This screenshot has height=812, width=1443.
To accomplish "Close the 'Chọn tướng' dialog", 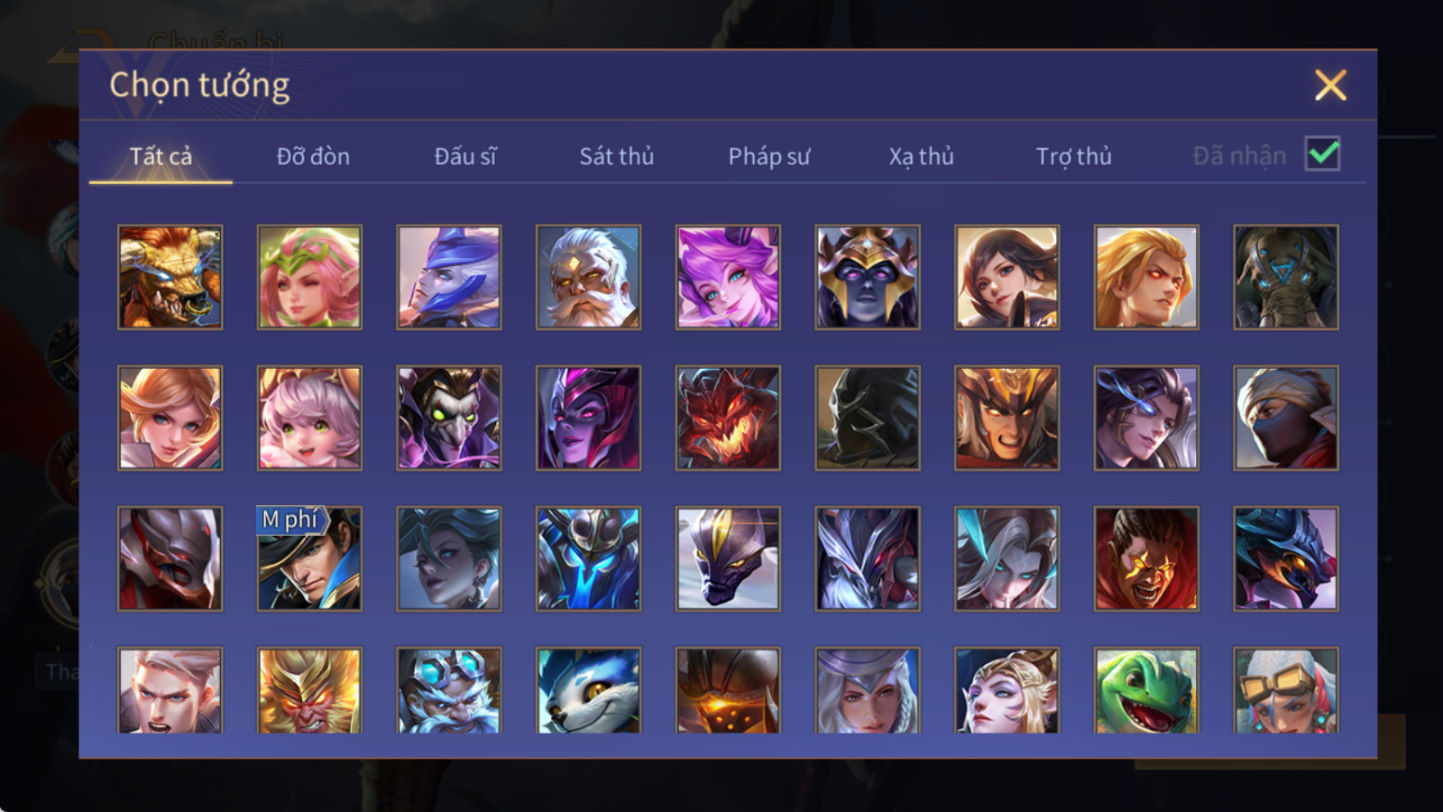I will [1331, 85].
